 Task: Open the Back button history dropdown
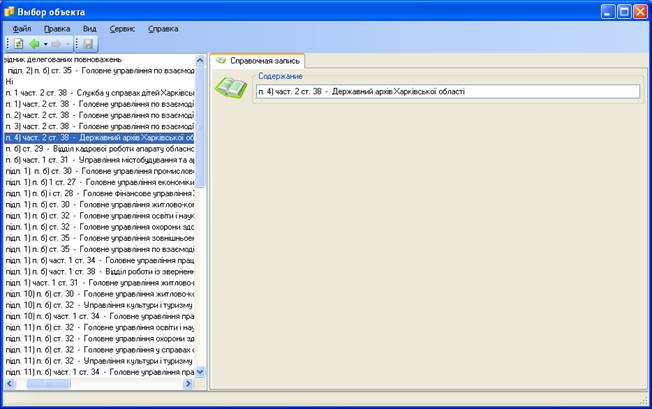click(x=45, y=45)
